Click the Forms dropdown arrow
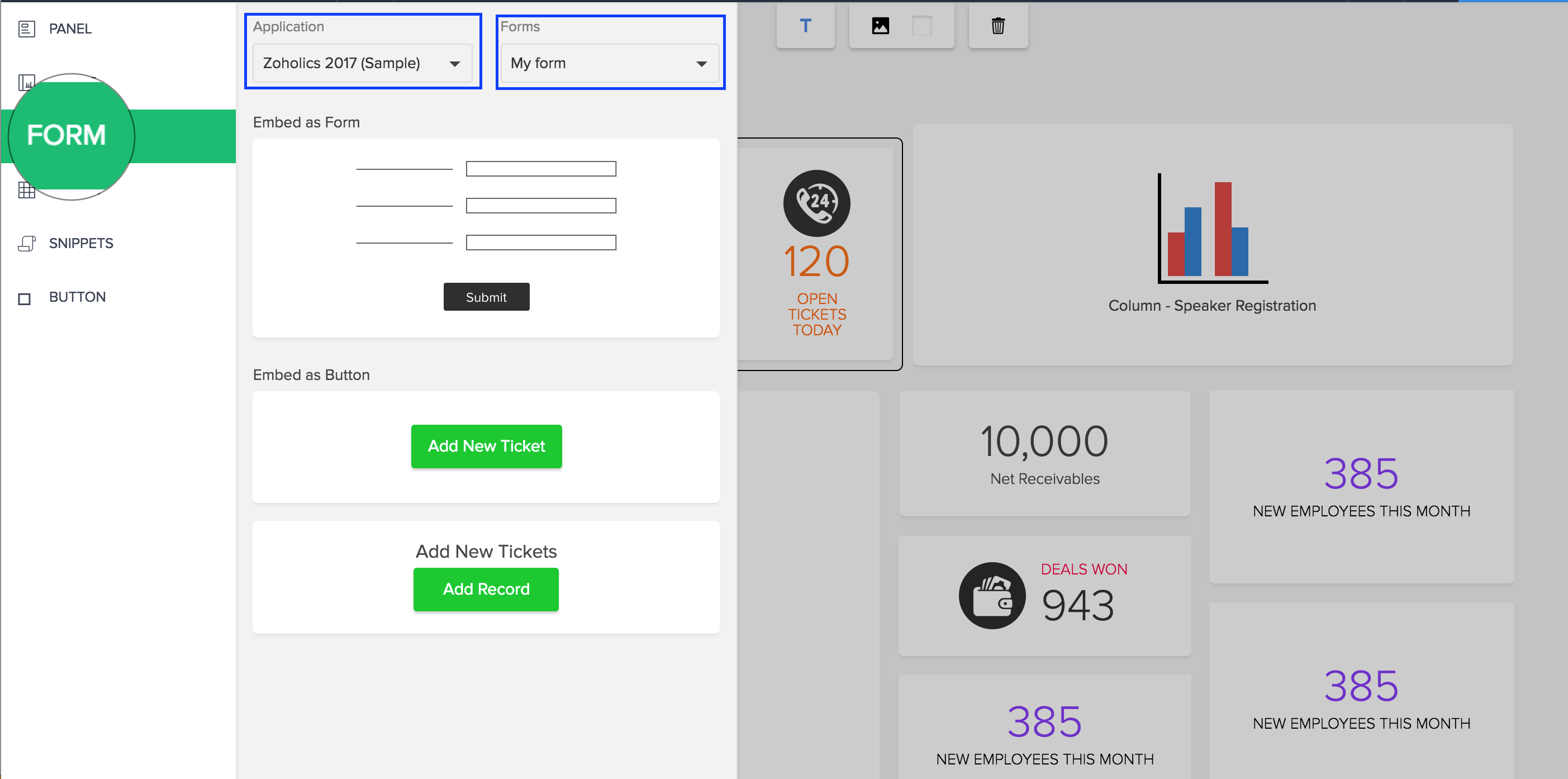This screenshot has width=1568, height=779. click(x=701, y=64)
